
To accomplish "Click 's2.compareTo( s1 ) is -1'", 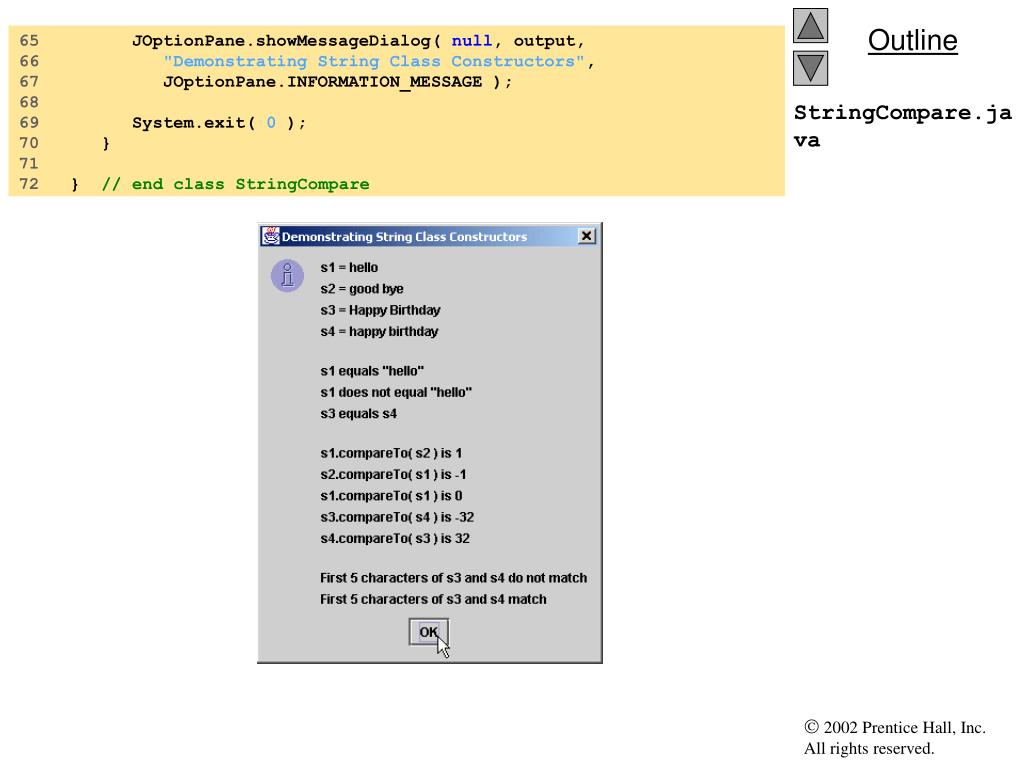I will click(x=393, y=475).
